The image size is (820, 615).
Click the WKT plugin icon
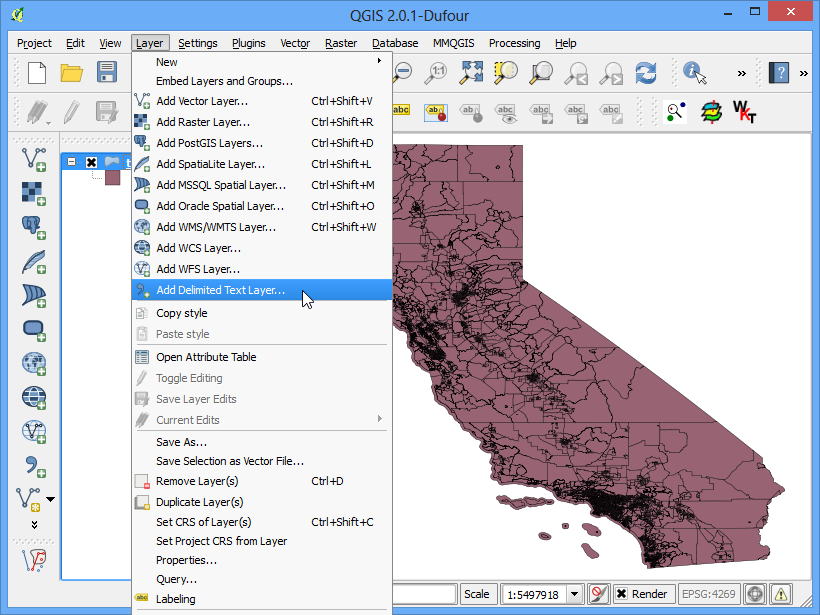pos(744,112)
